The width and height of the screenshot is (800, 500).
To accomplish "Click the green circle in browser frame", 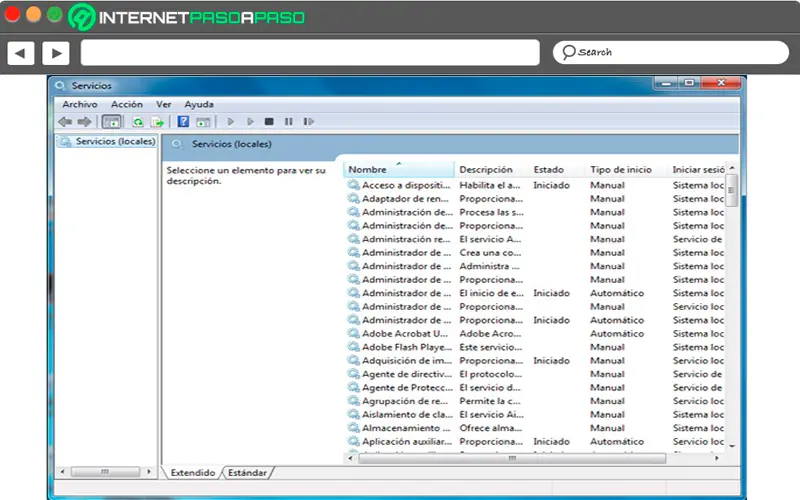I will pyautogui.click(x=55, y=14).
